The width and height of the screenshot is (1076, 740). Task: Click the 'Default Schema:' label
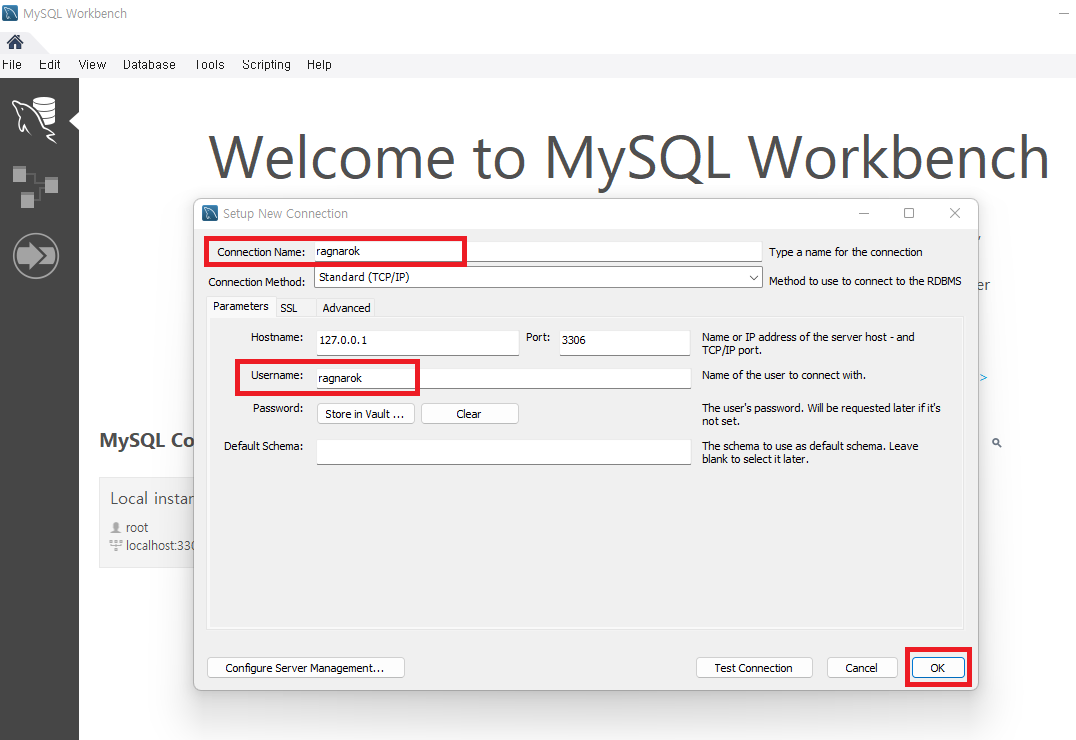click(264, 446)
